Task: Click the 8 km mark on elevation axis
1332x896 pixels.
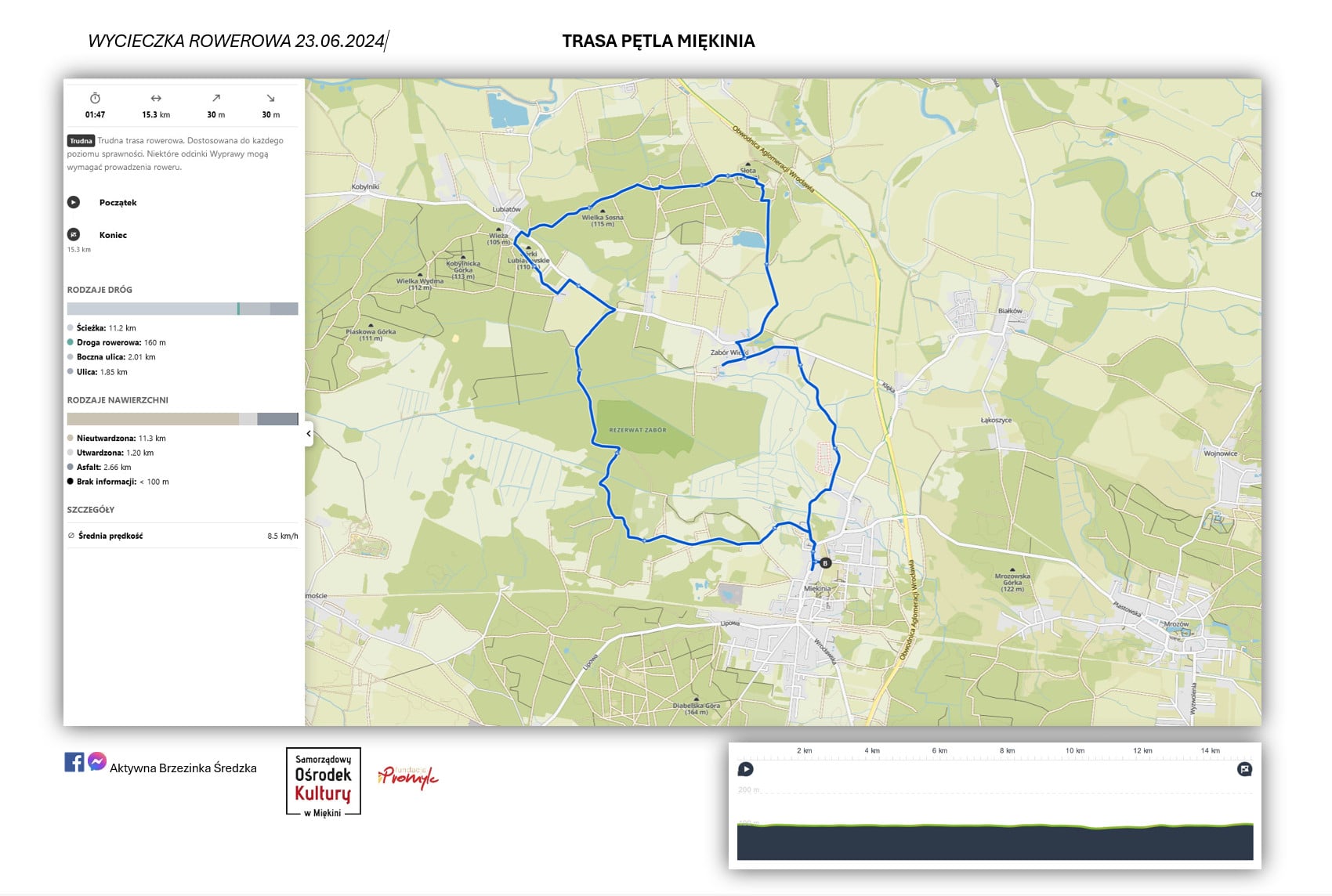Action: (x=1007, y=751)
